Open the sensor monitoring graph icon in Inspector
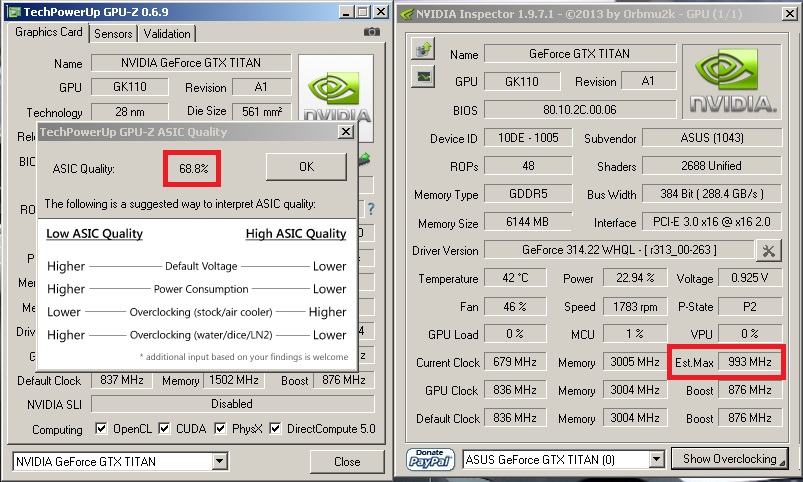This screenshot has height=482, width=803. coord(423,77)
